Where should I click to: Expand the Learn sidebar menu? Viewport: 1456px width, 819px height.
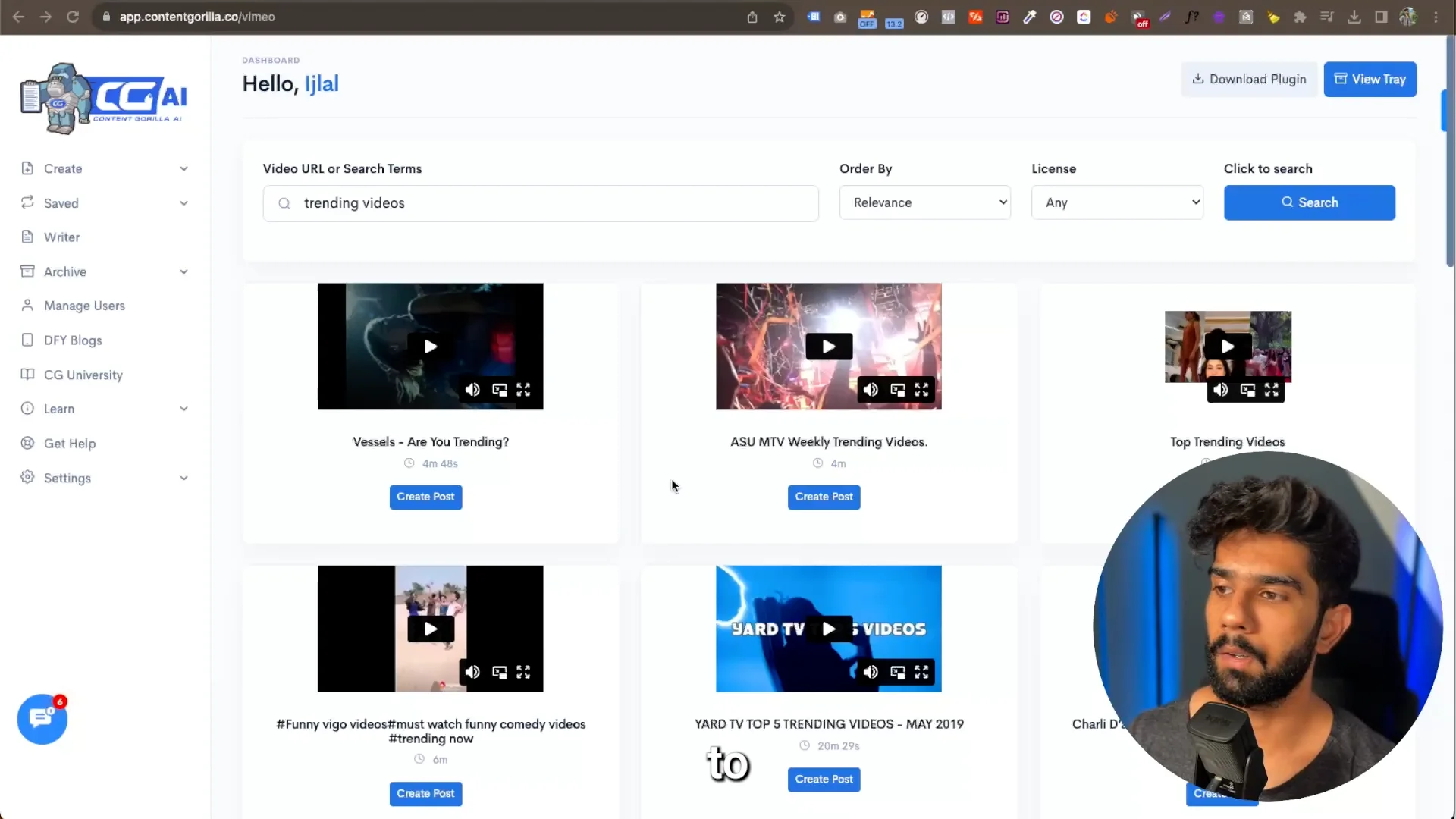(105, 409)
